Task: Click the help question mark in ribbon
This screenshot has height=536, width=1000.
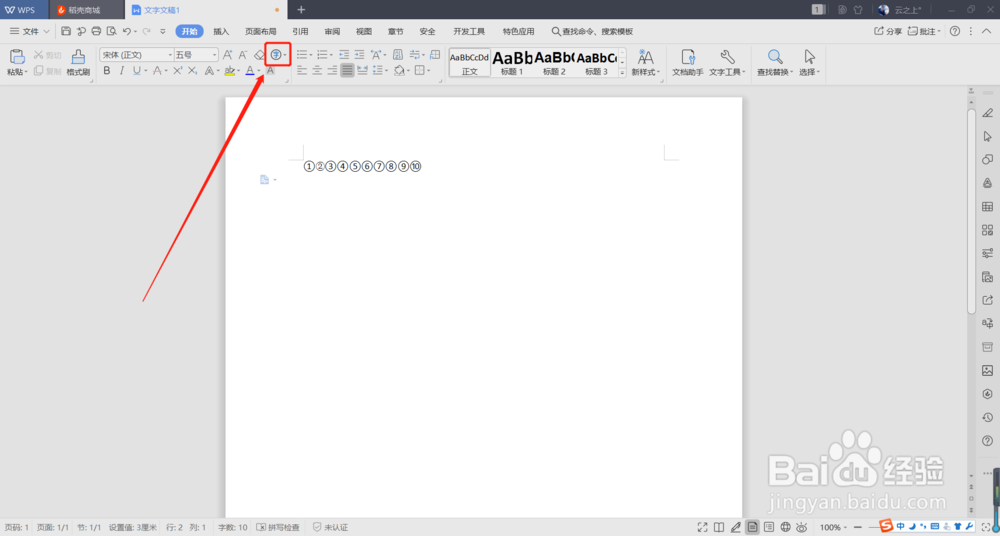Action: [x=955, y=31]
